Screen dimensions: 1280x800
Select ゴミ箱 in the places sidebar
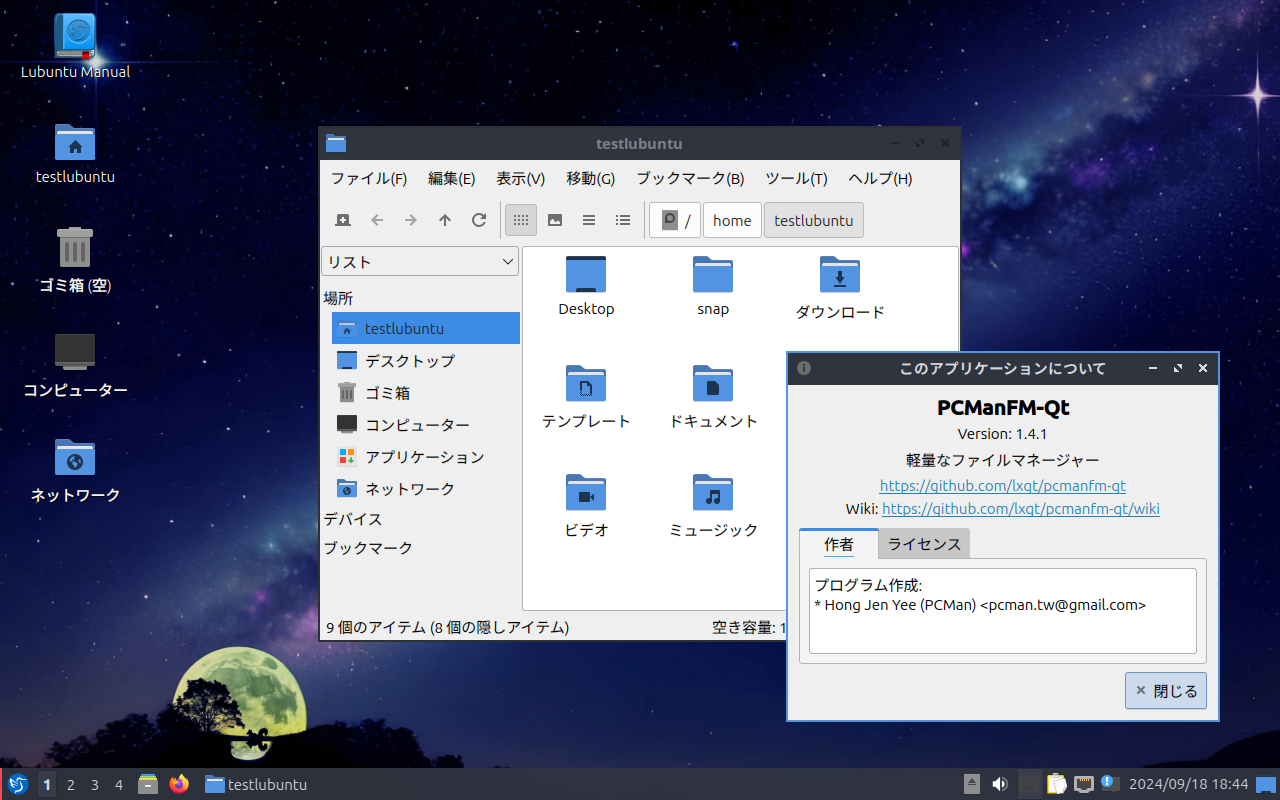point(387,393)
